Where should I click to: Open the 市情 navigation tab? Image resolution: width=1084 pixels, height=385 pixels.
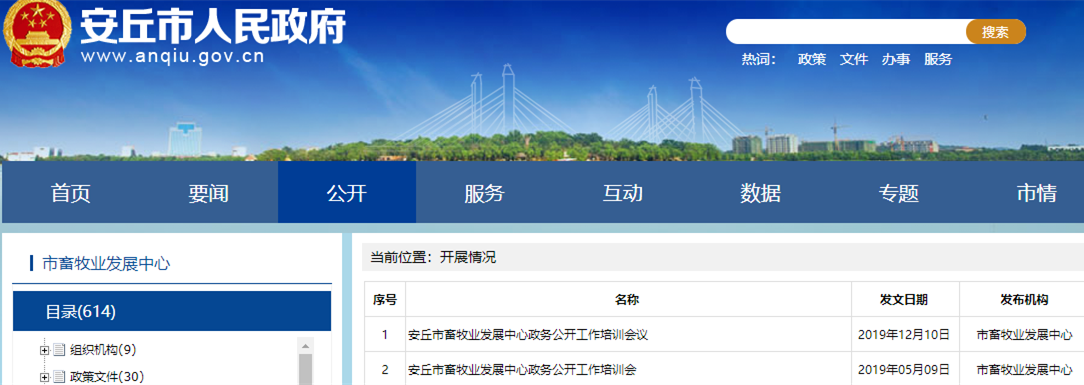[x=1036, y=193]
